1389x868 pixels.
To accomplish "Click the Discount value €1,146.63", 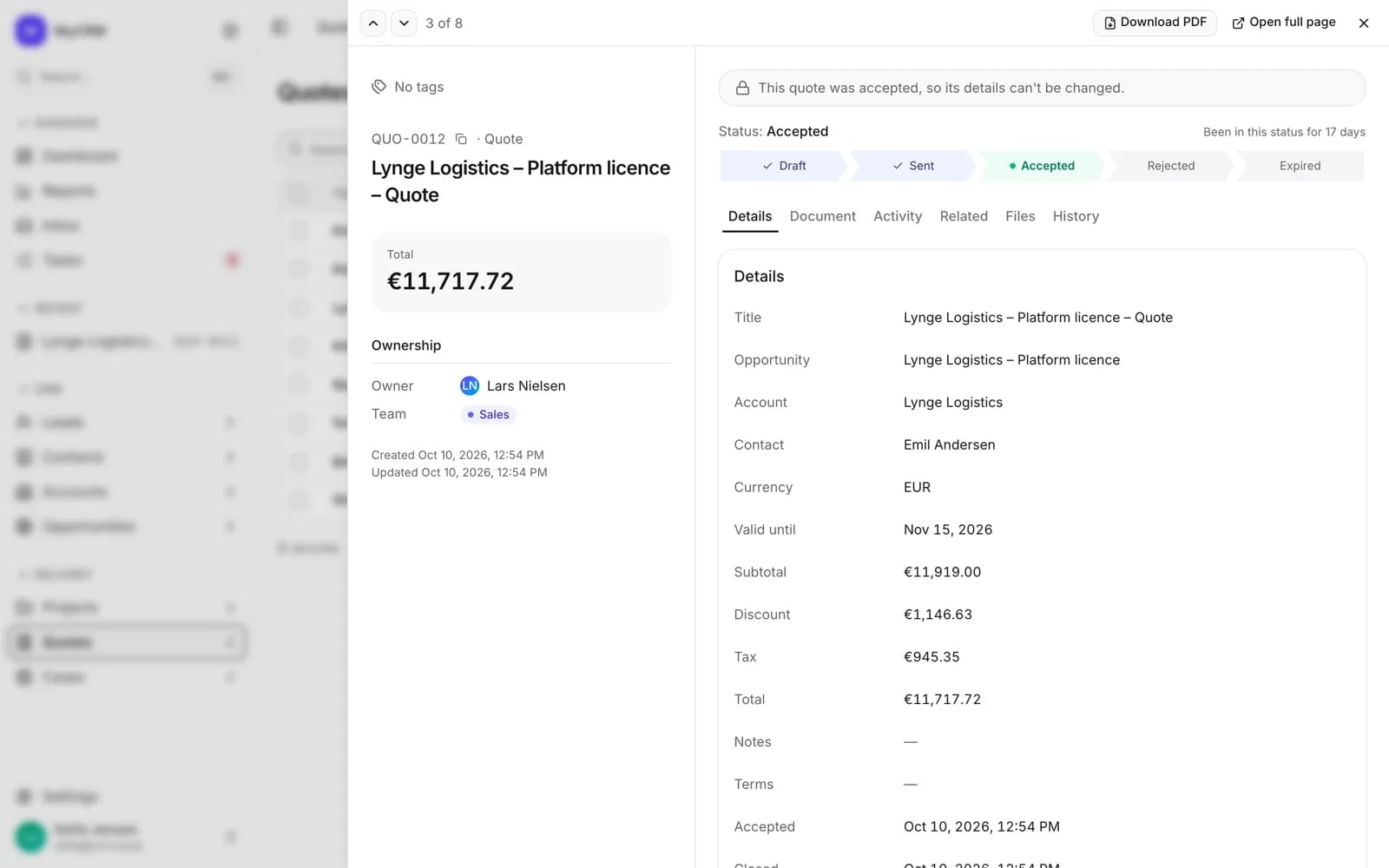I will point(938,615).
